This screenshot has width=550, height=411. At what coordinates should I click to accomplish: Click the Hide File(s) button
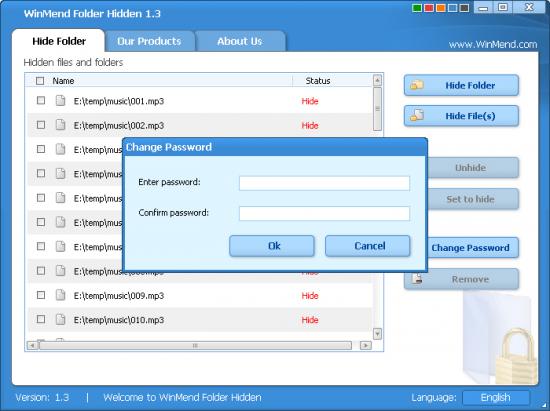tap(461, 116)
